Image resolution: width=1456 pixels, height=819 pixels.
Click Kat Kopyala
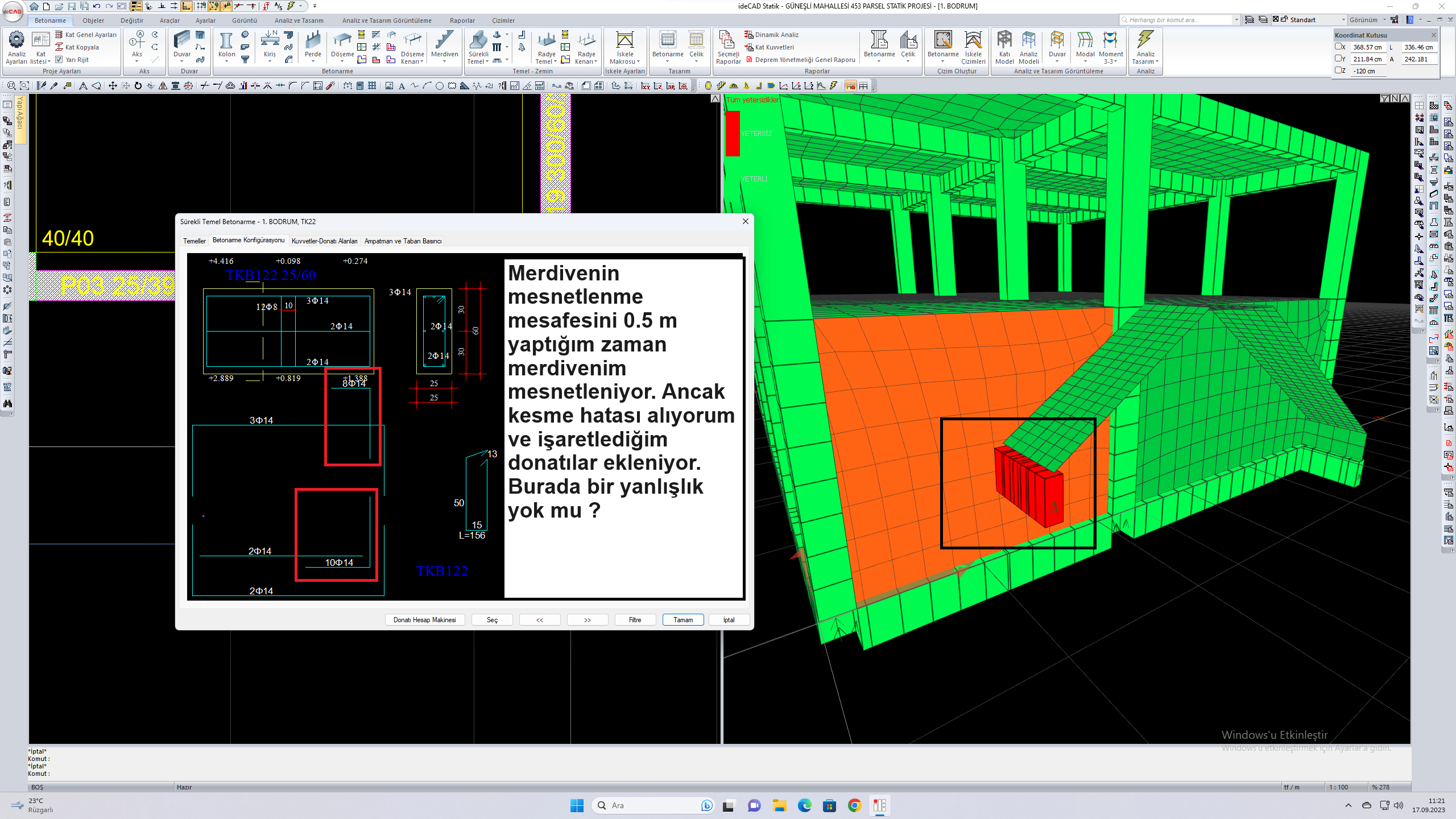(x=77, y=47)
